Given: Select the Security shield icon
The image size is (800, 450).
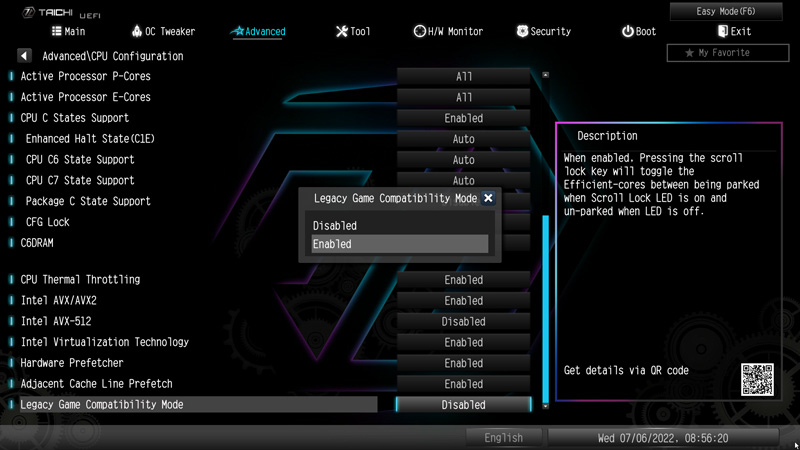Looking at the screenshot, I should [522, 31].
